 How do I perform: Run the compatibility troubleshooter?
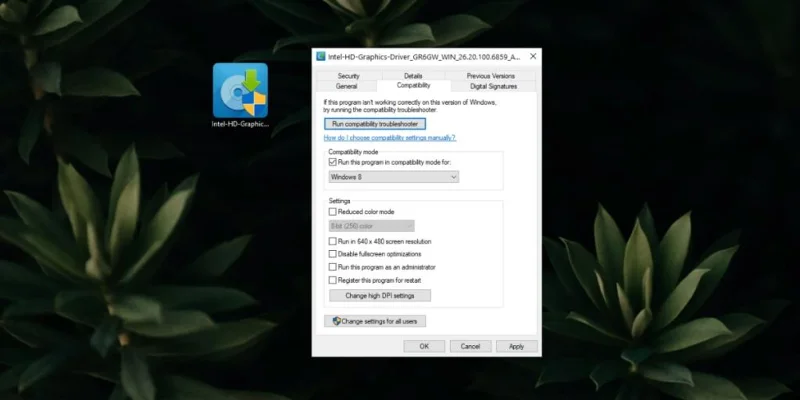pos(375,124)
